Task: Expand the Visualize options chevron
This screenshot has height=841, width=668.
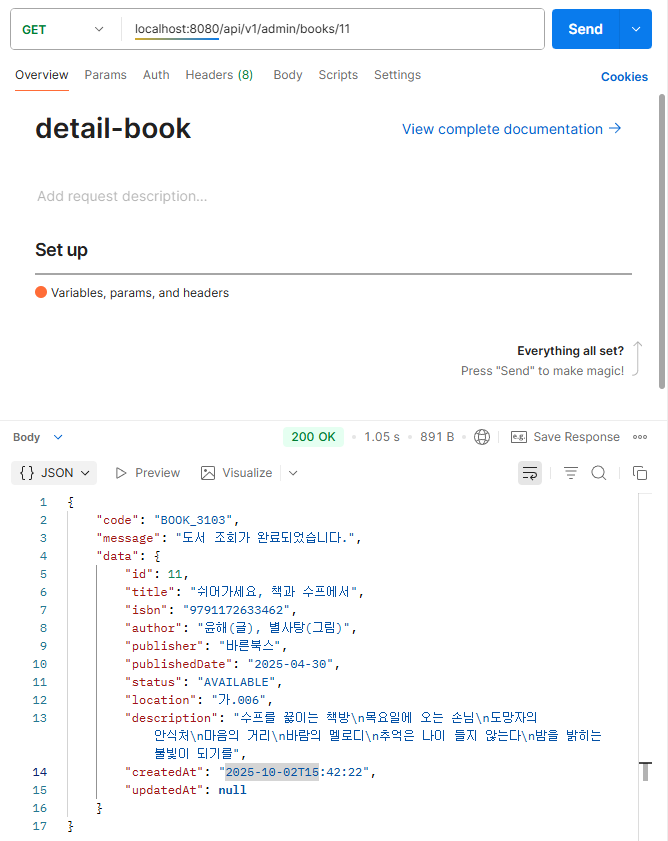Action: pyautogui.click(x=293, y=473)
